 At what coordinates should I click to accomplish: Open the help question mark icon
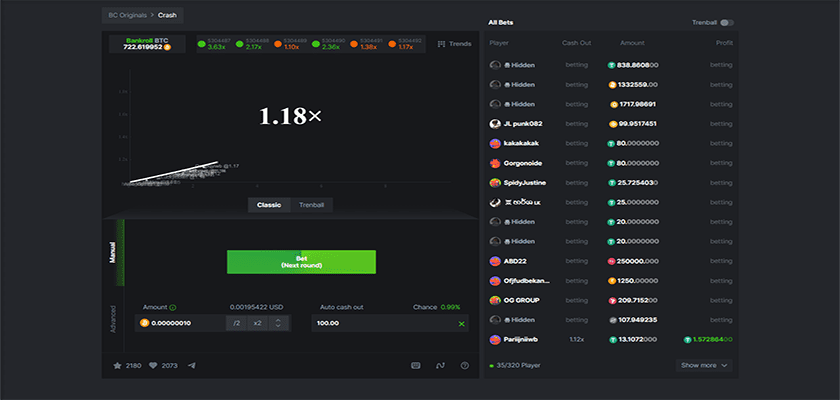465,366
